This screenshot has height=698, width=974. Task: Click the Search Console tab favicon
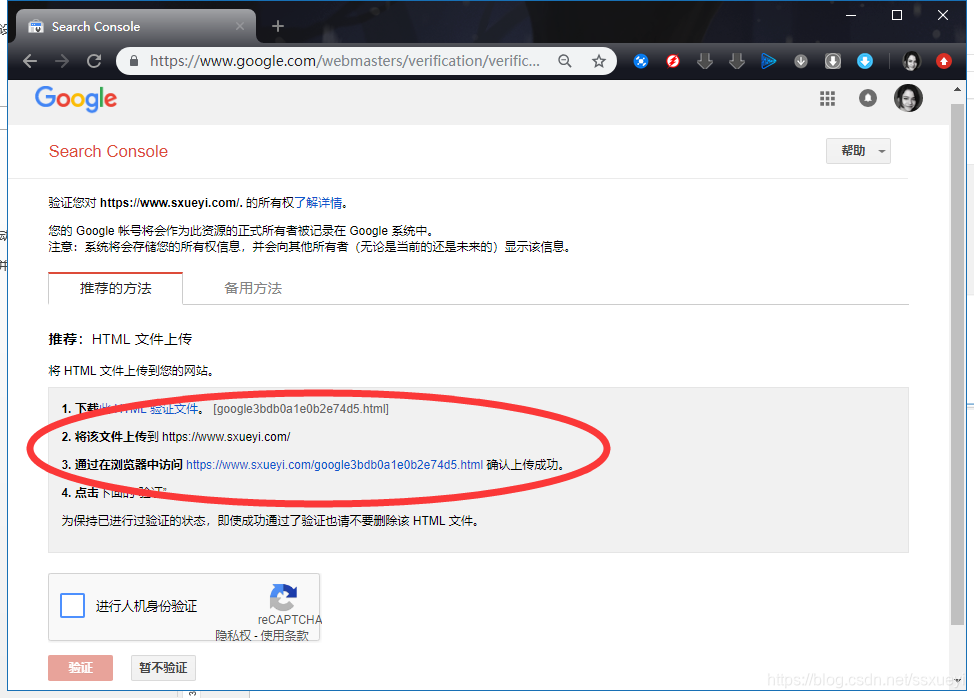[x=36, y=27]
